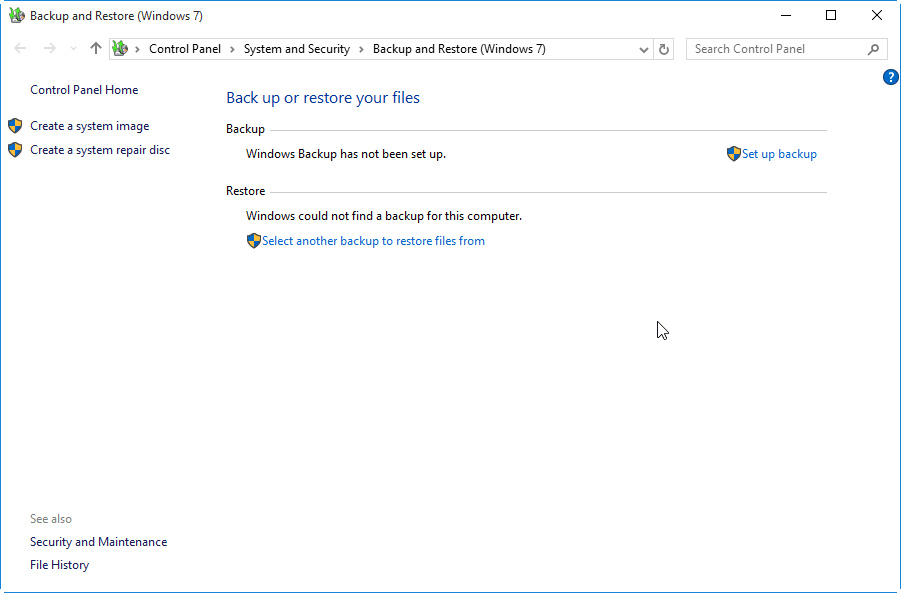Viewport: 901px width, 593px height.
Task: Click shield icon beside Select another backup
Action: tap(253, 241)
